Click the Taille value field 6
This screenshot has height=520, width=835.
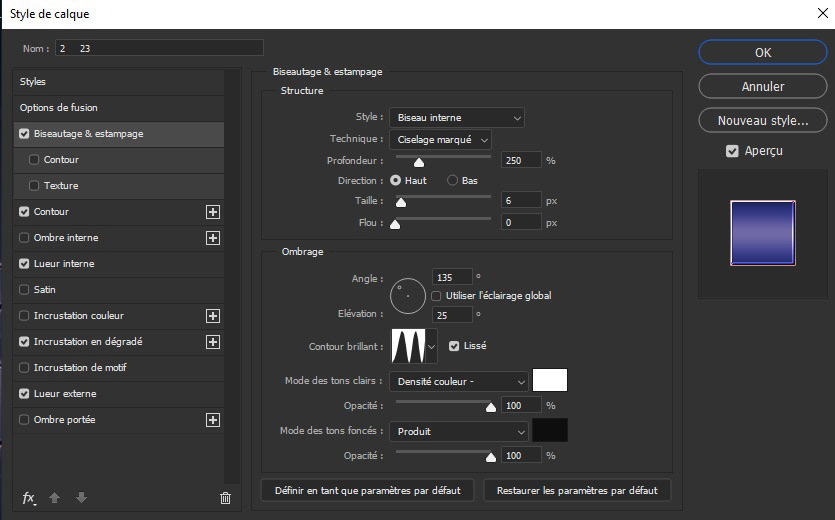(521, 200)
